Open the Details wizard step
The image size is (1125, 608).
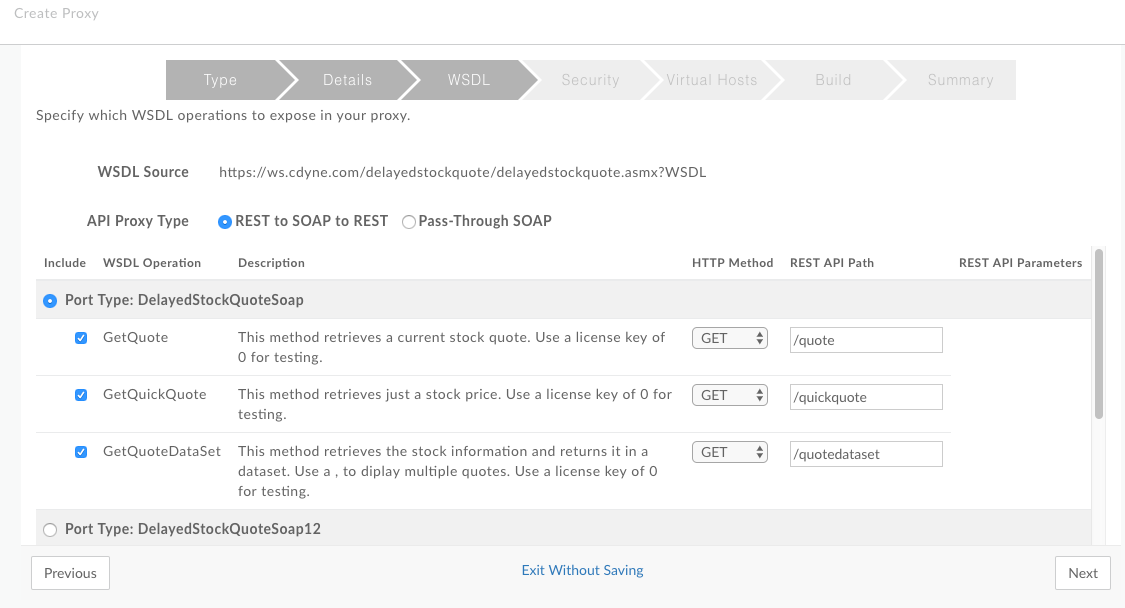click(347, 80)
